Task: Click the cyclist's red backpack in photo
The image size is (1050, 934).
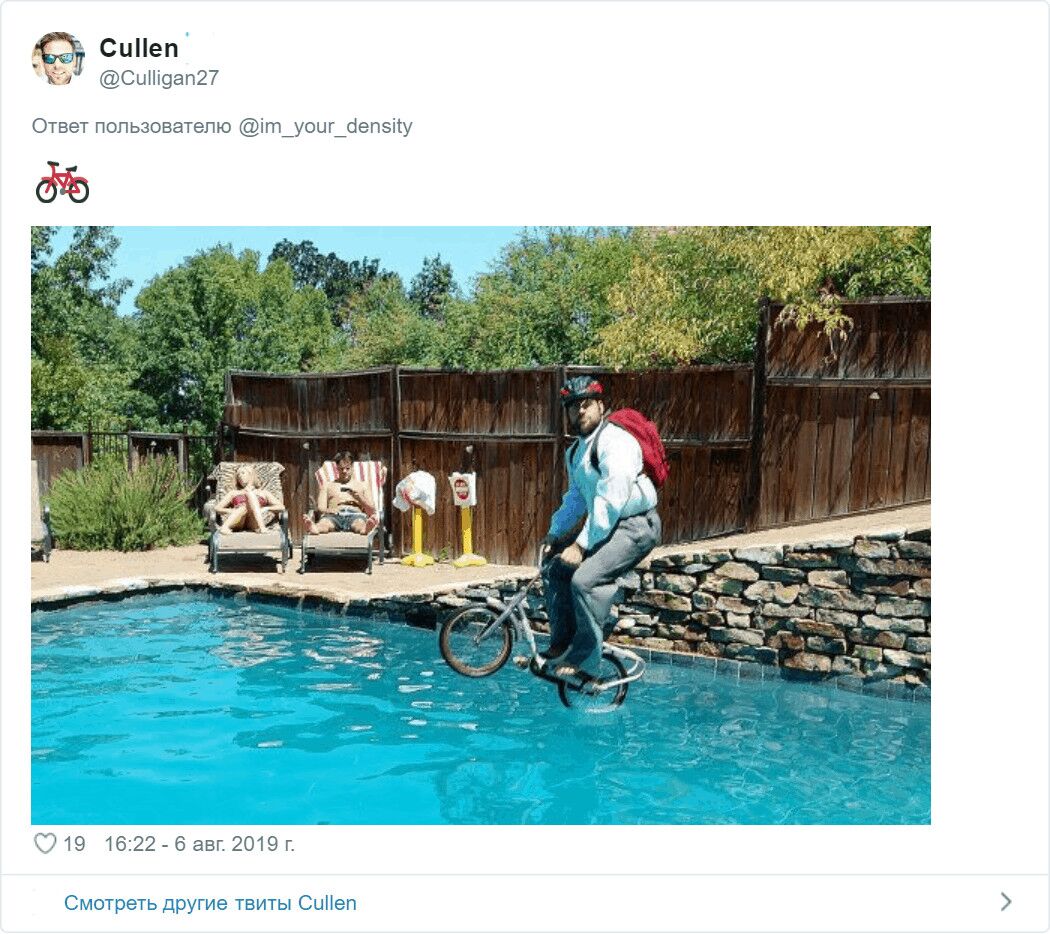Action: 640,444
